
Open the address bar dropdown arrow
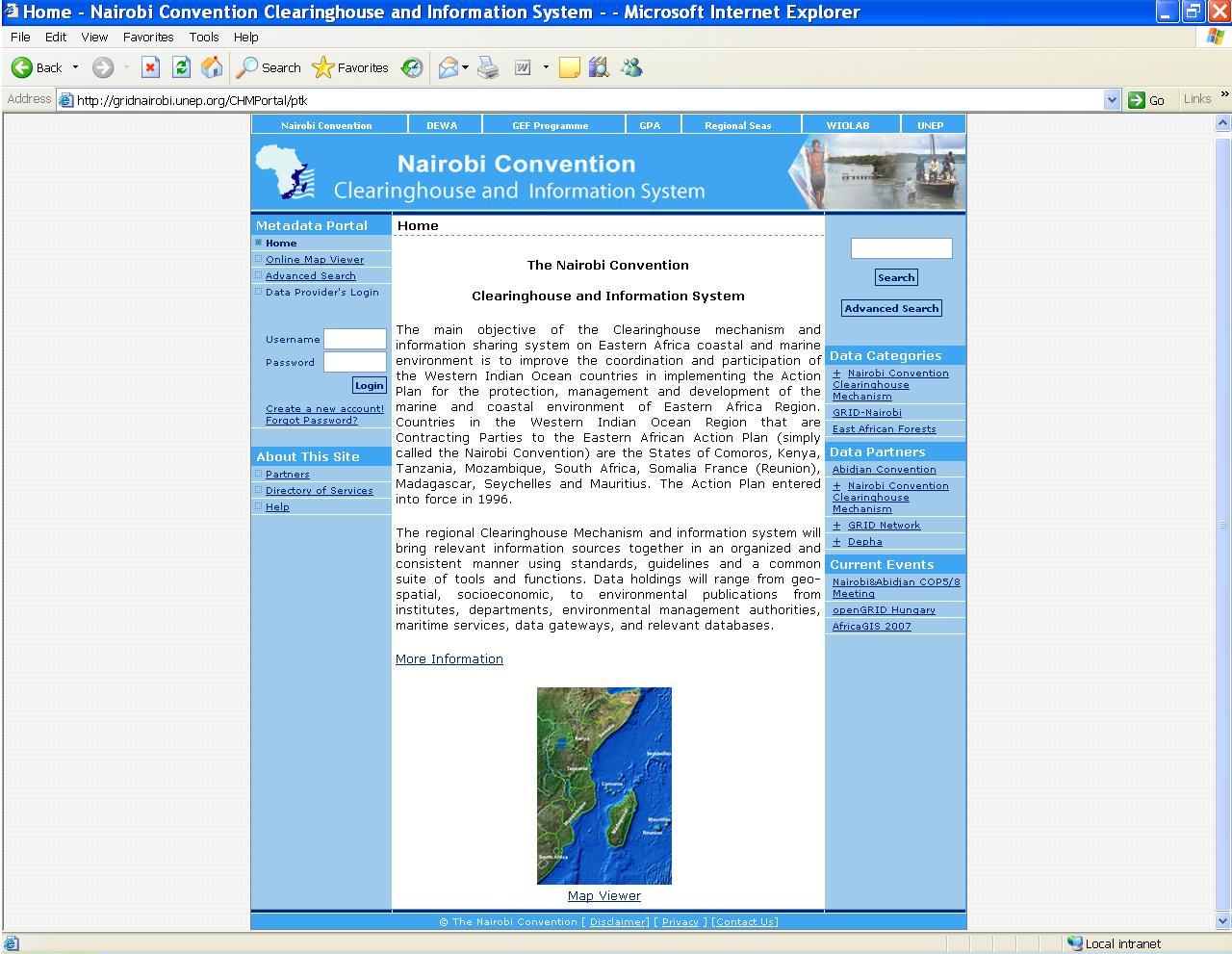[x=1112, y=99]
